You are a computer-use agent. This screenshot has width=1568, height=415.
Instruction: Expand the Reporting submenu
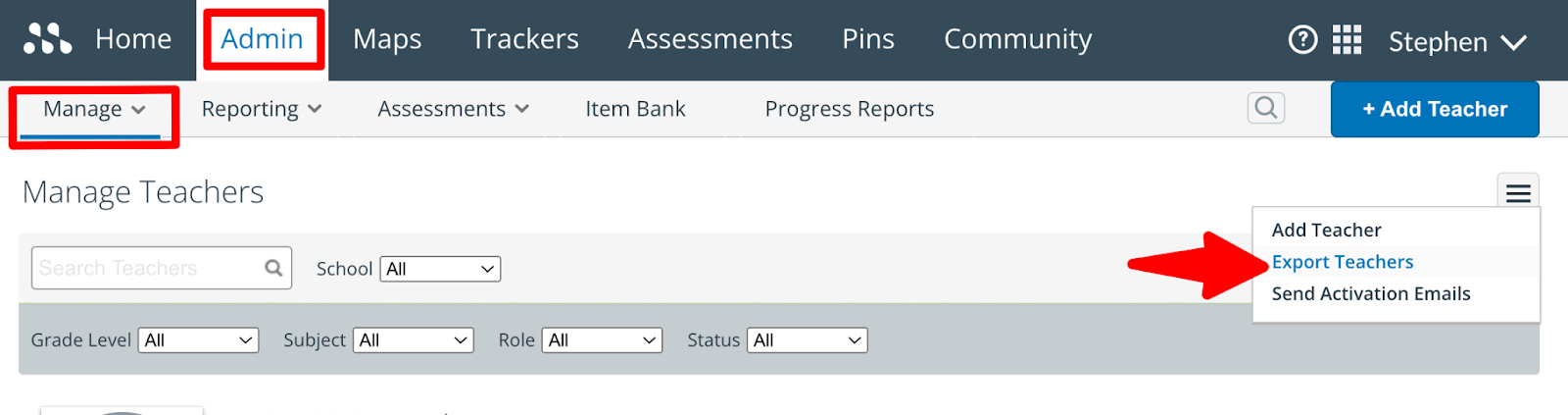[x=261, y=109]
